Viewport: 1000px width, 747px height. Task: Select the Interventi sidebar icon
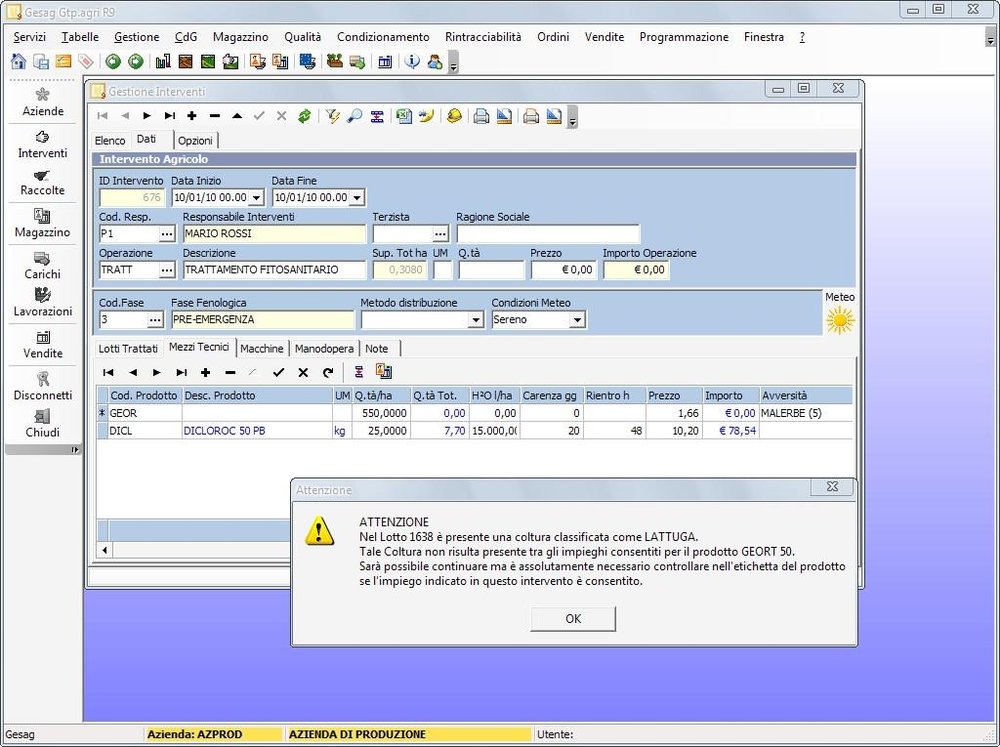coord(42,147)
